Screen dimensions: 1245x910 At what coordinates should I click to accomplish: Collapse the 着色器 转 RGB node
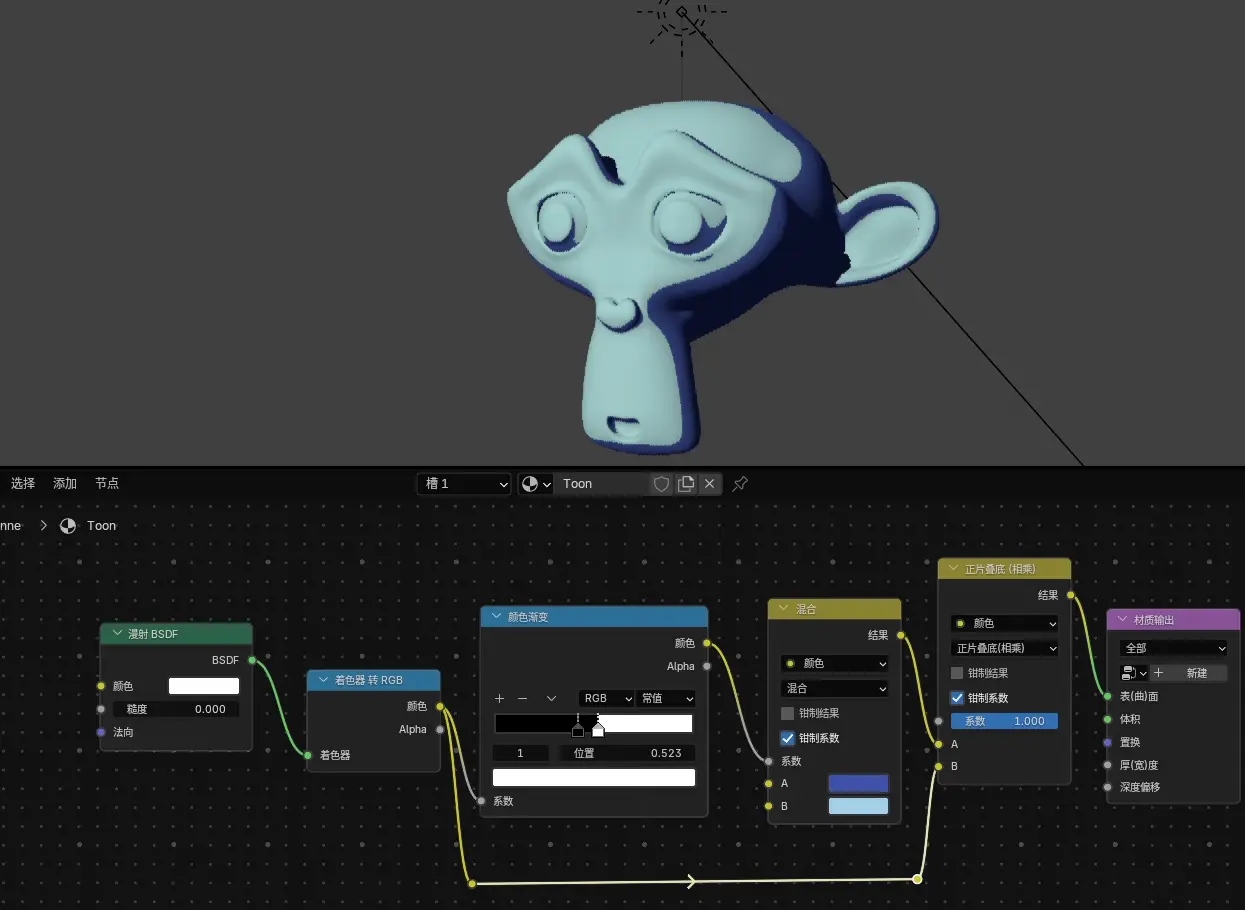[323, 680]
